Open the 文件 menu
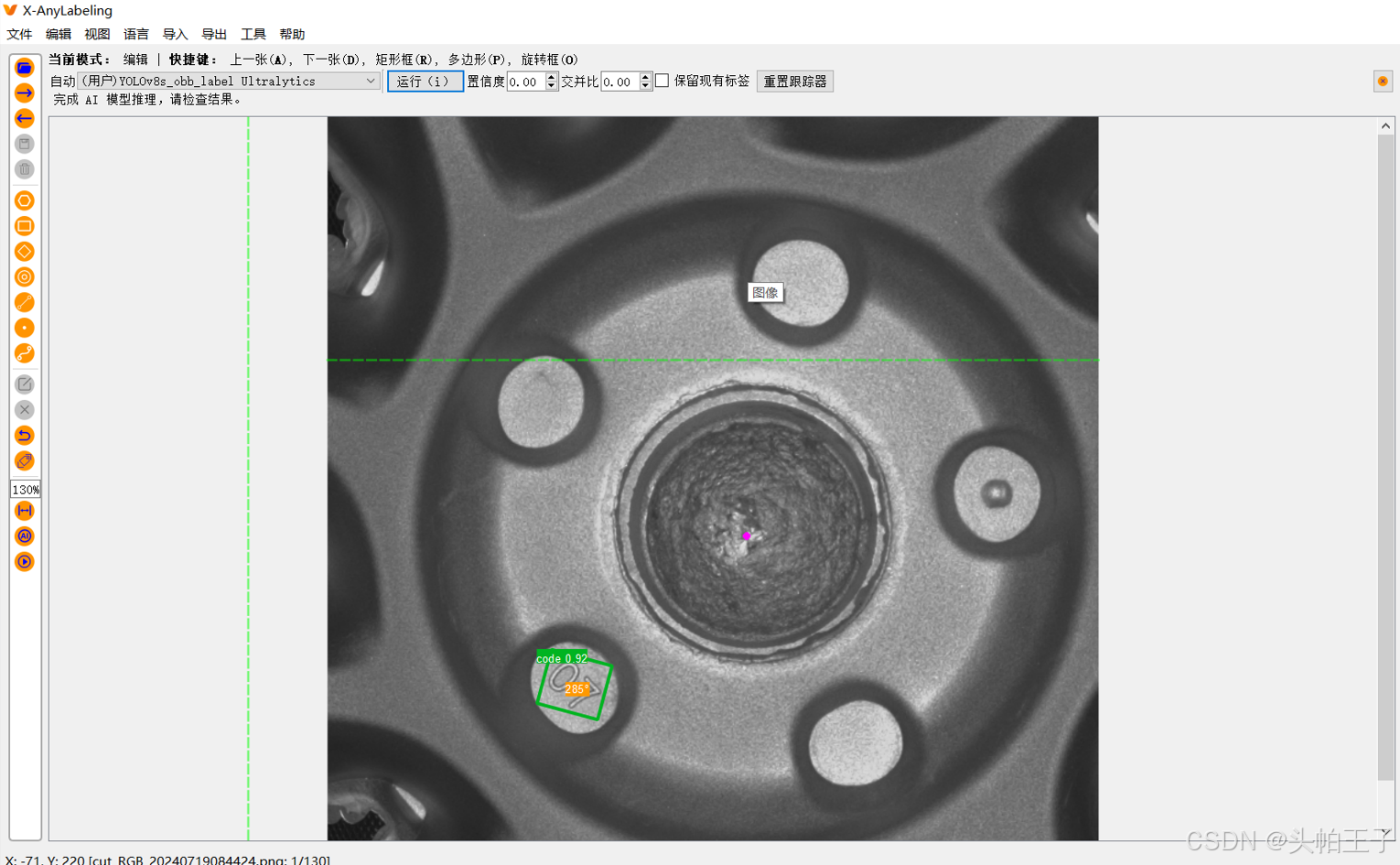 [19, 34]
